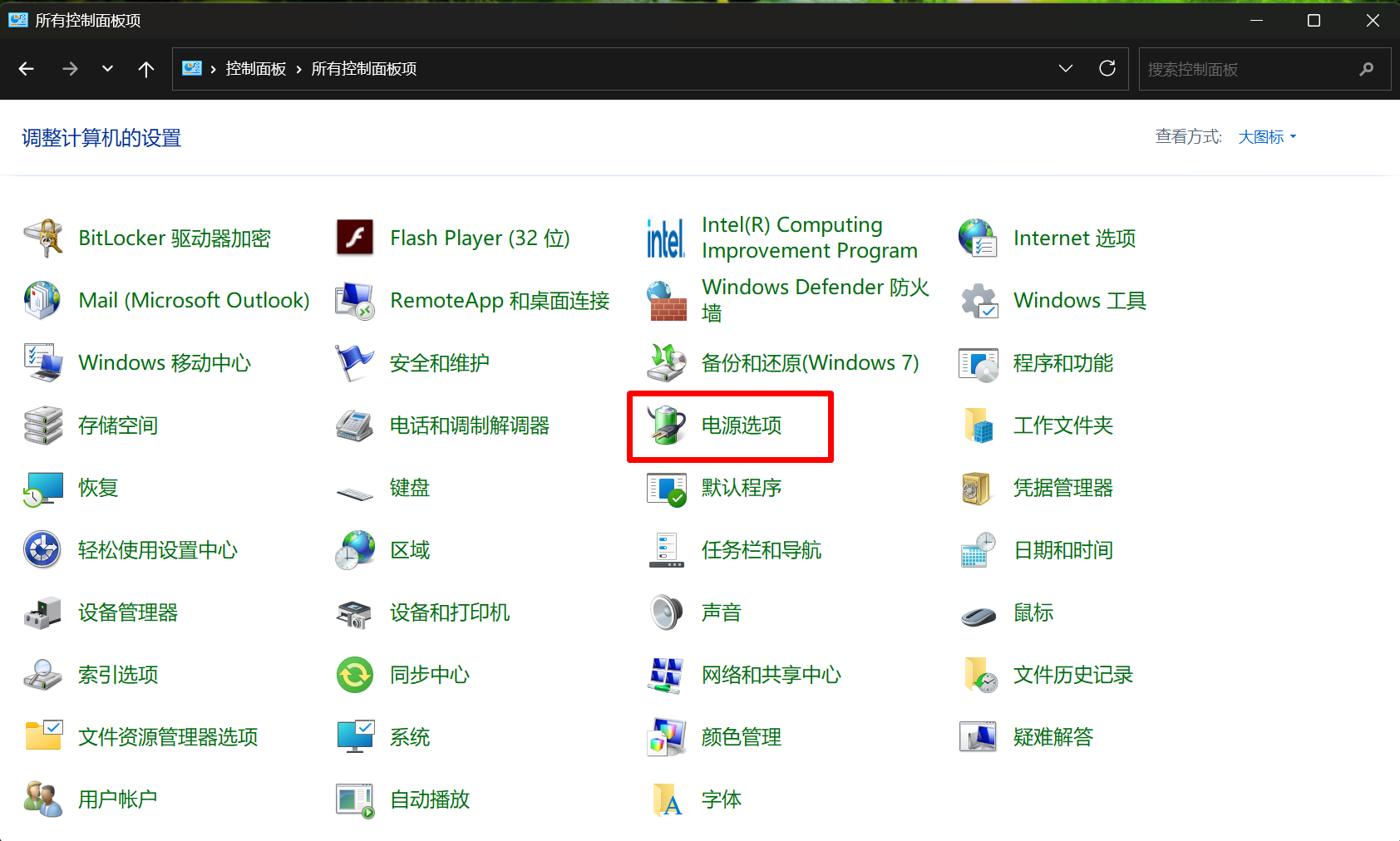The width and height of the screenshot is (1400, 841).
Task: Open the 索引选项 icon
Action: pos(43,675)
